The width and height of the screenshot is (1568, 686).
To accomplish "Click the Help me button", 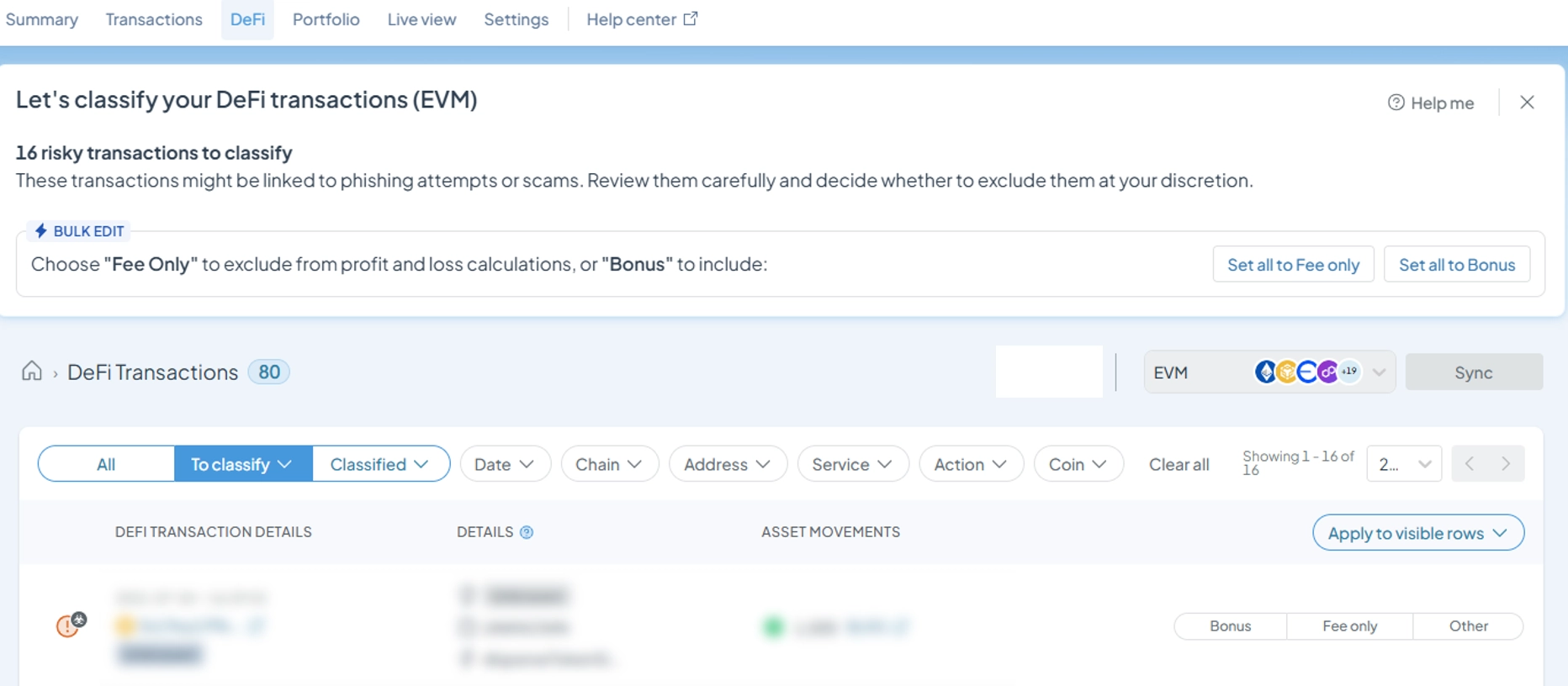I will (1431, 103).
